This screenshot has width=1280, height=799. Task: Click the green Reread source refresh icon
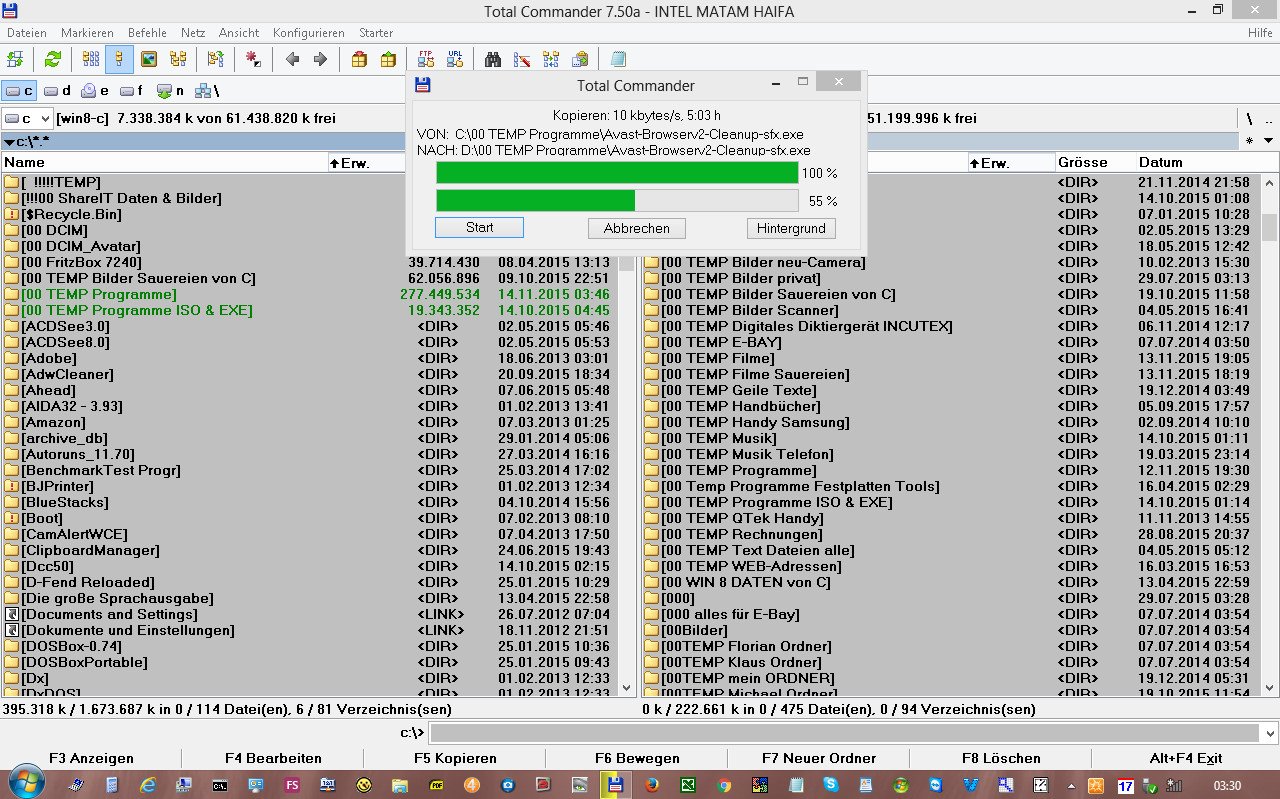pos(53,59)
